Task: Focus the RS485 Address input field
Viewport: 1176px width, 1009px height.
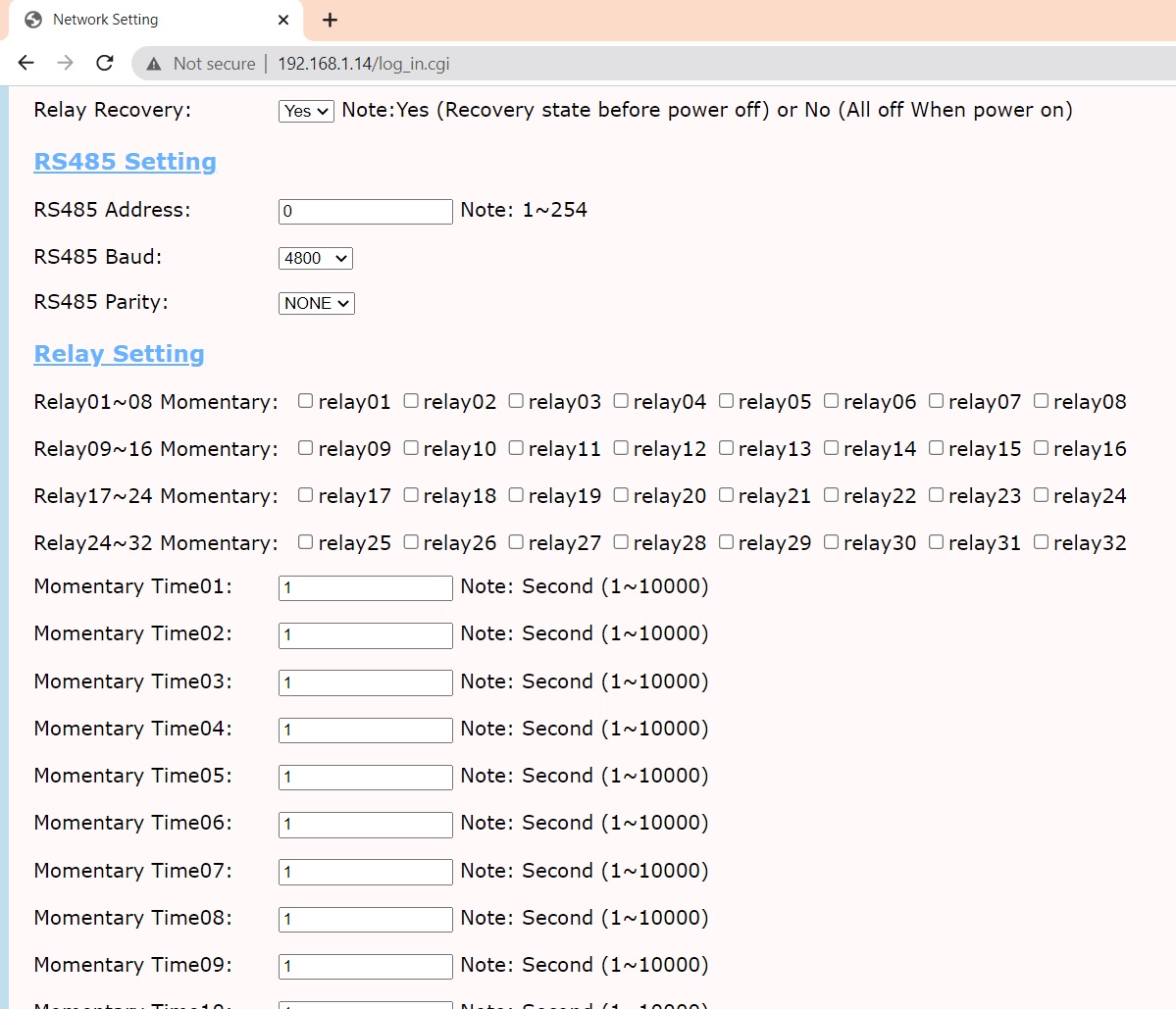Action: click(365, 211)
